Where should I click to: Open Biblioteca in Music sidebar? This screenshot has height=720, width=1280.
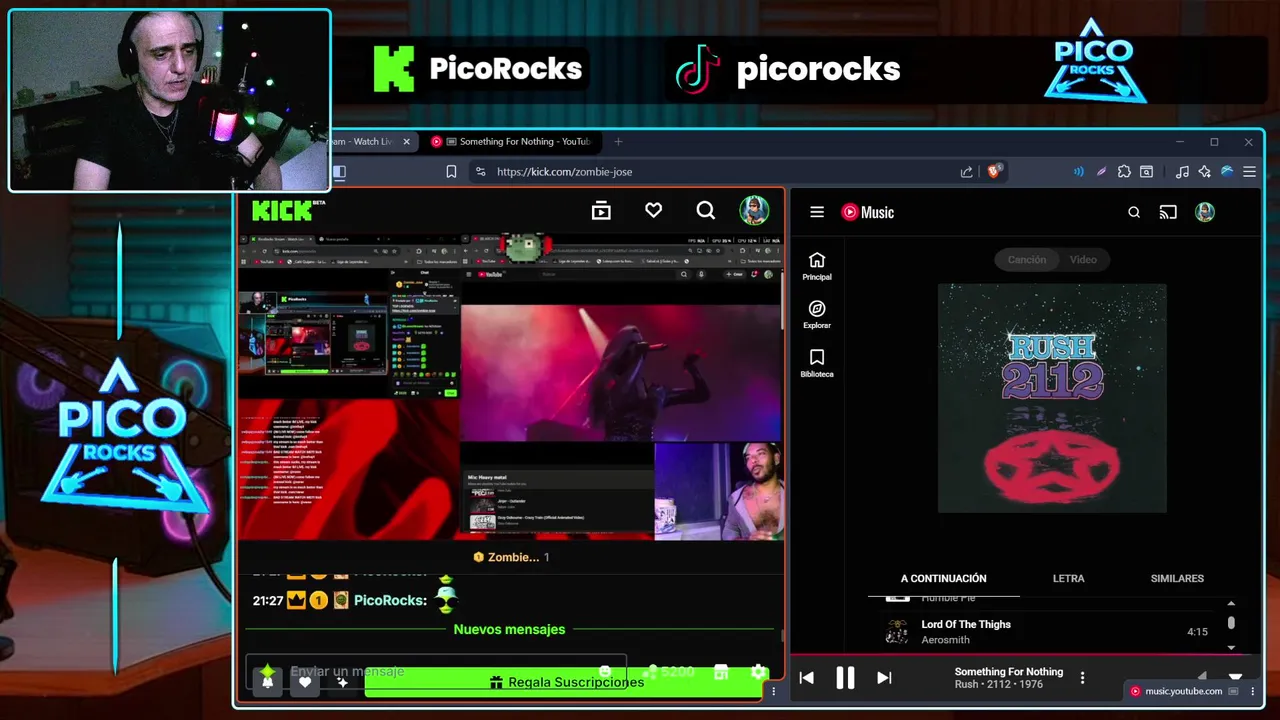tap(817, 364)
